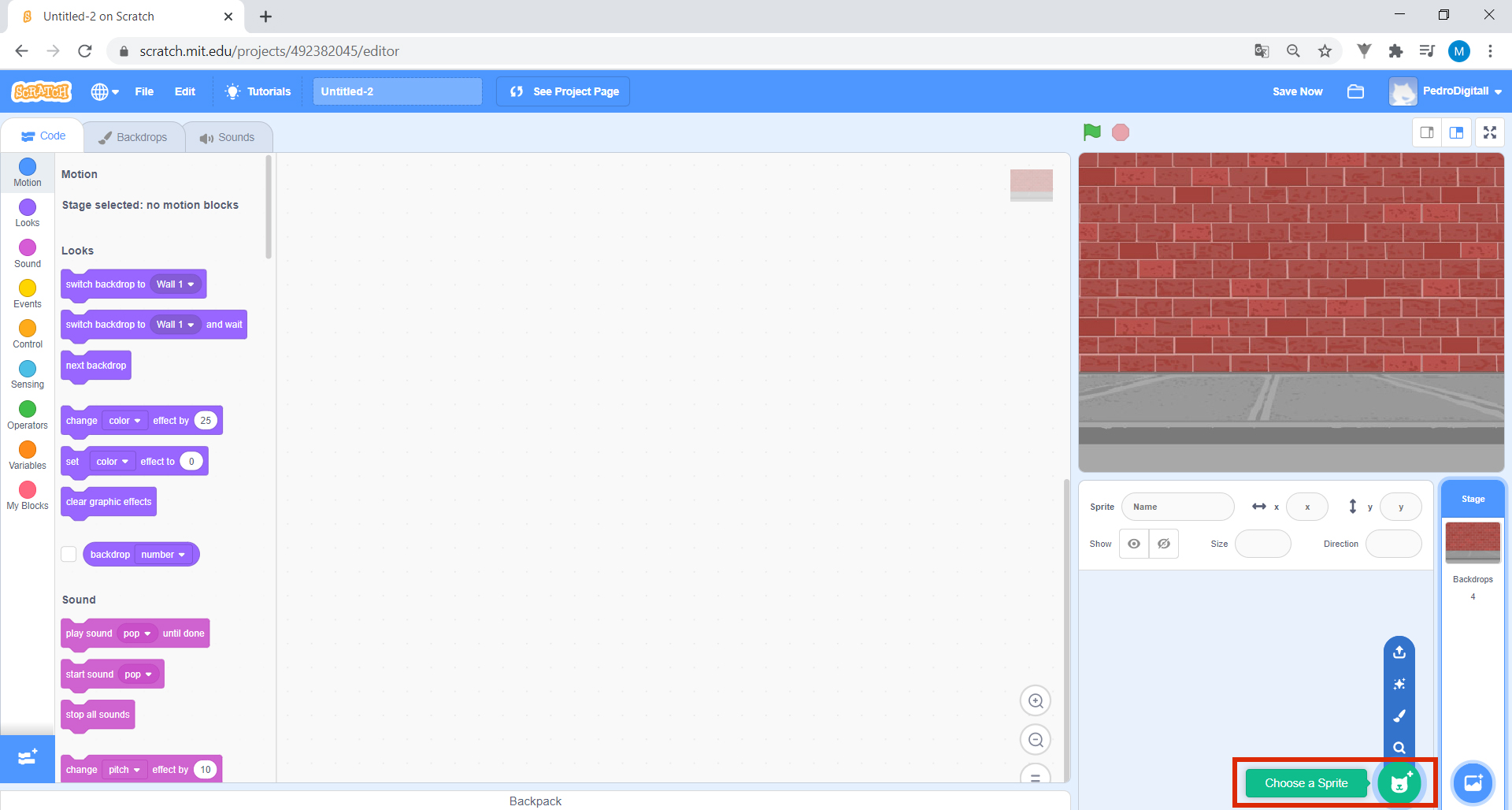Click the value 25 in change effect block
Screen dimensions: 1512x810
pos(206,421)
